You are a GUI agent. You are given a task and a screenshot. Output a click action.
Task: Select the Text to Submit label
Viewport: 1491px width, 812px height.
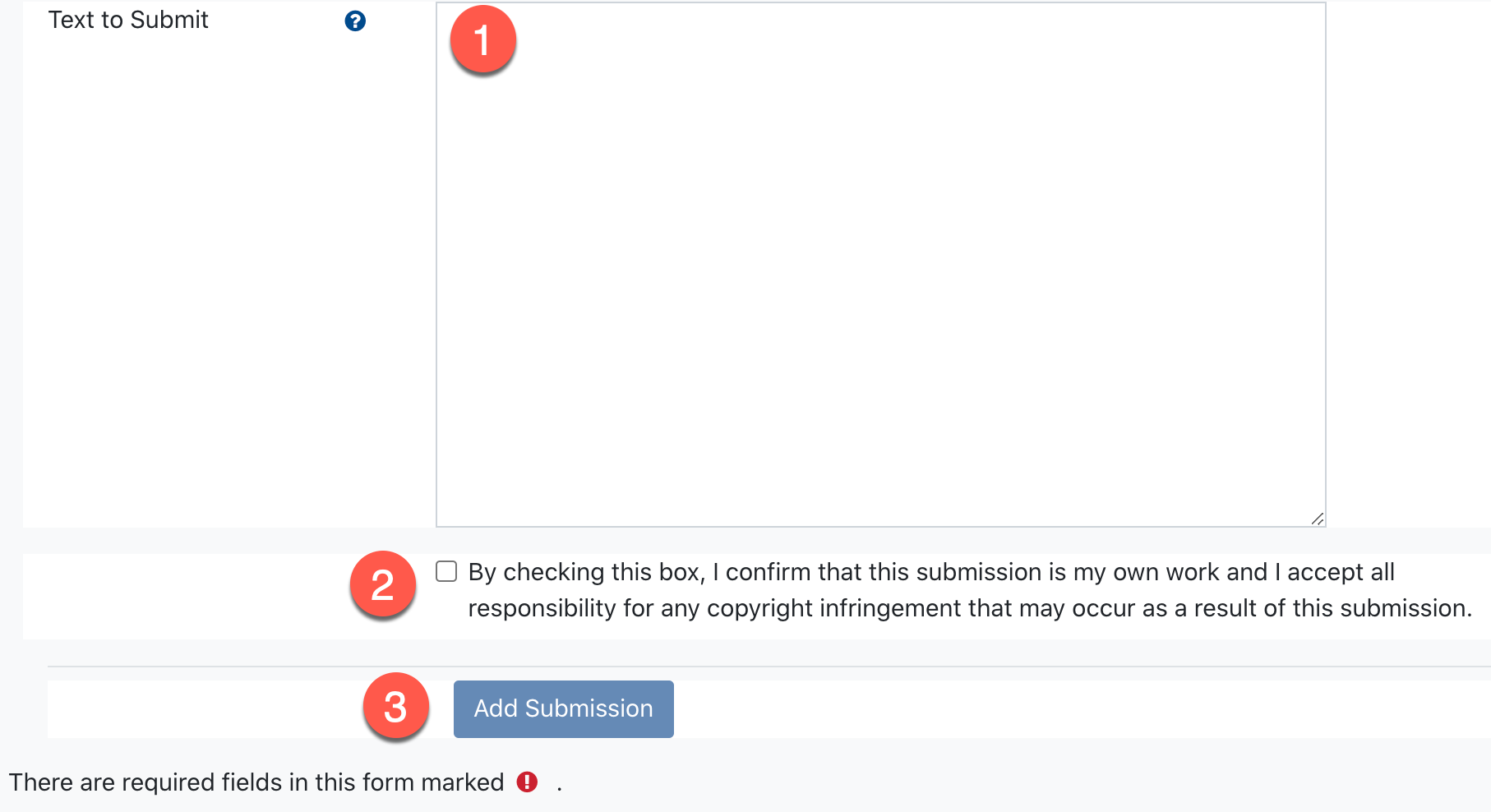pos(128,19)
